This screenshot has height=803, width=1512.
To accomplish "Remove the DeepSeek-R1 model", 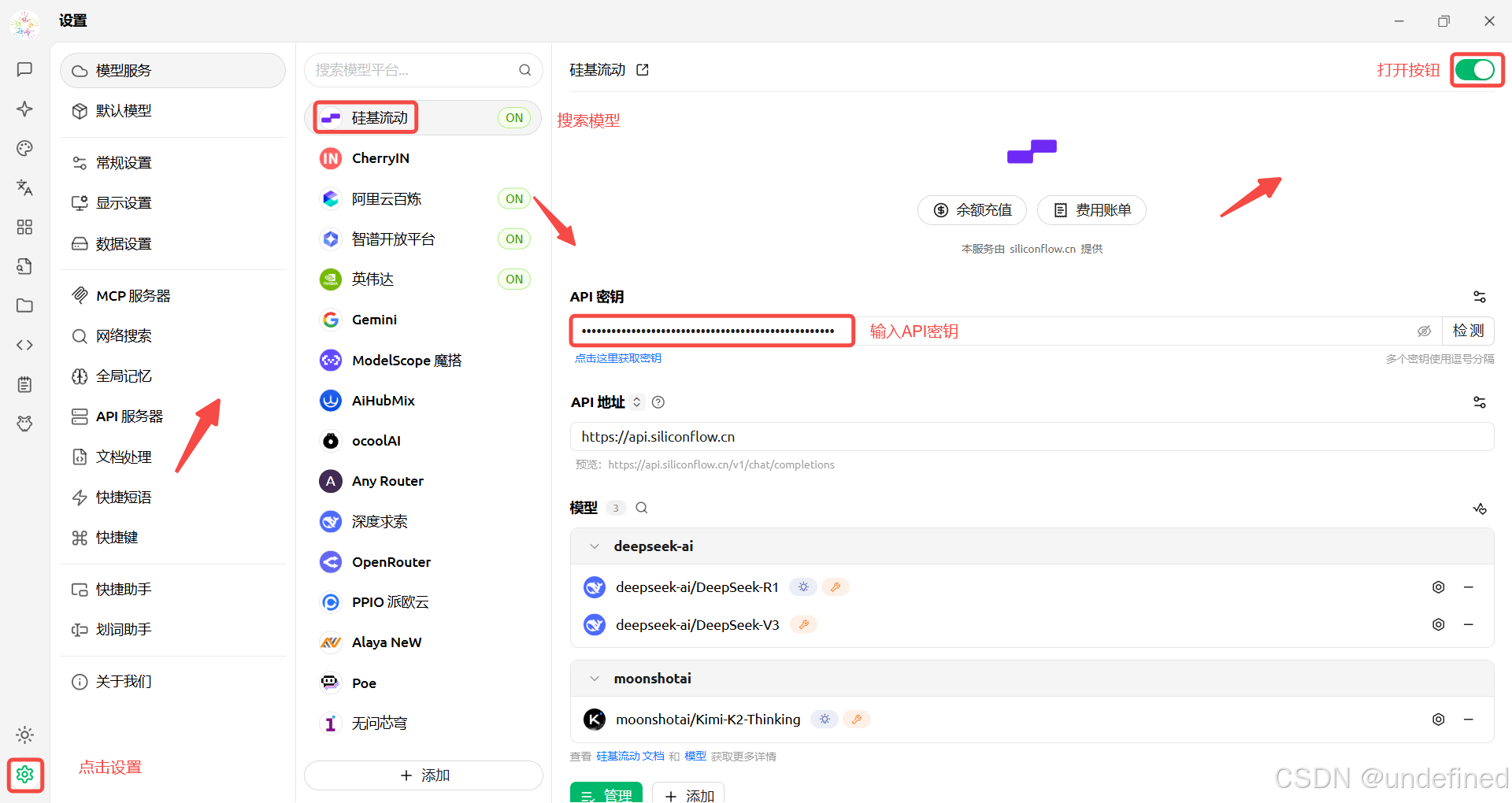I will [x=1468, y=587].
